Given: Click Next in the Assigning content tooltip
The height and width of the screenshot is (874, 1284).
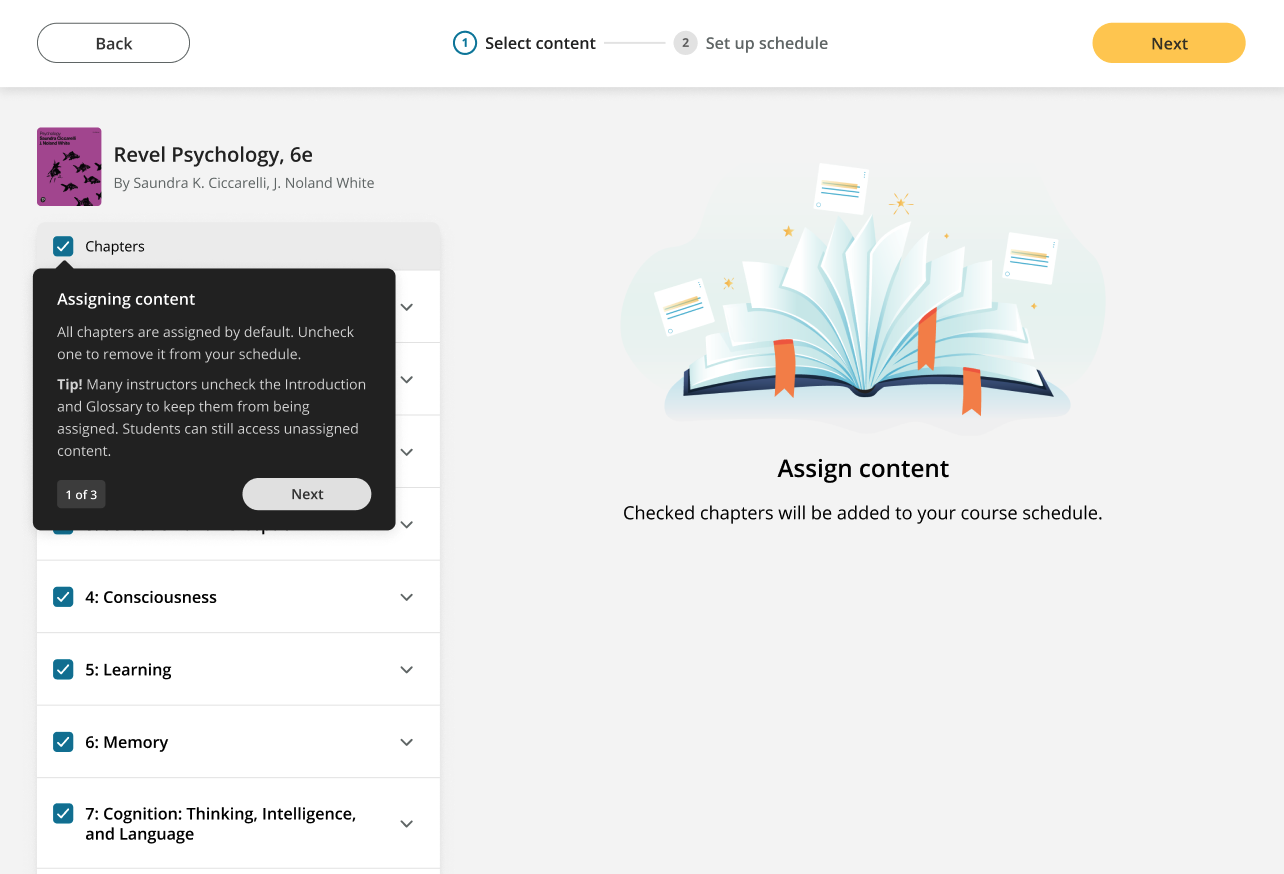Looking at the screenshot, I should coord(307,494).
